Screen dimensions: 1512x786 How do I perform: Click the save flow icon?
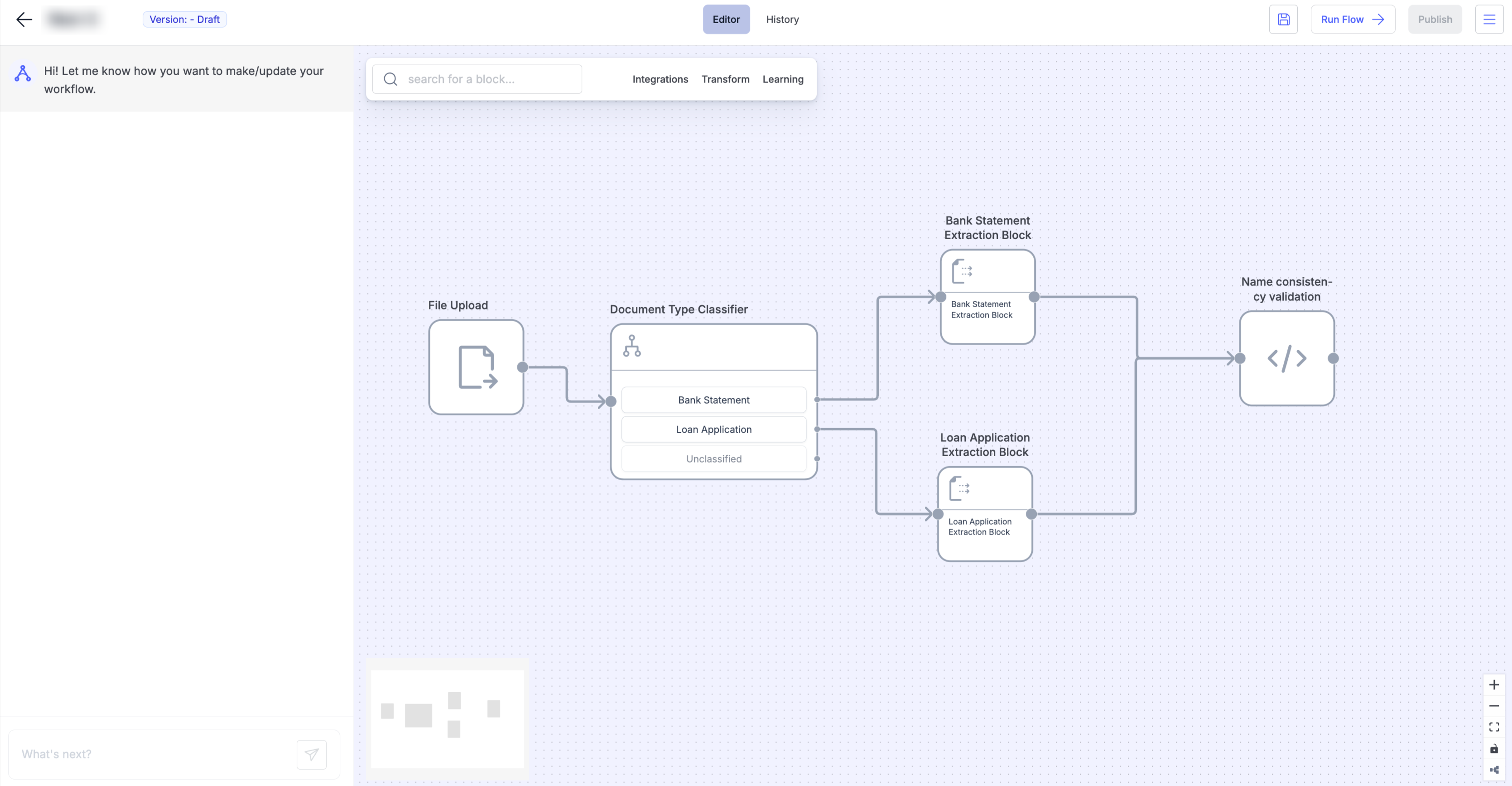[1283, 19]
